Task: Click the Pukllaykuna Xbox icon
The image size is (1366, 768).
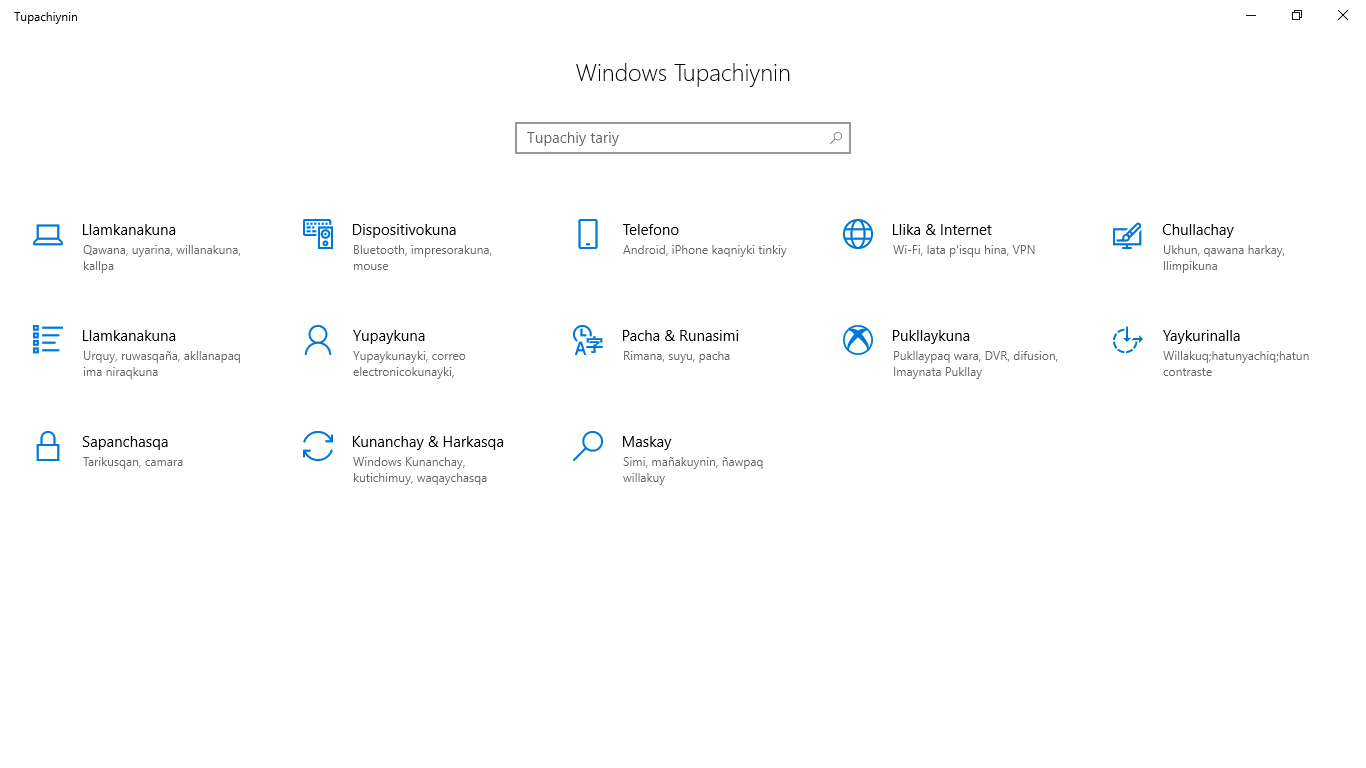Action: pyautogui.click(x=858, y=340)
